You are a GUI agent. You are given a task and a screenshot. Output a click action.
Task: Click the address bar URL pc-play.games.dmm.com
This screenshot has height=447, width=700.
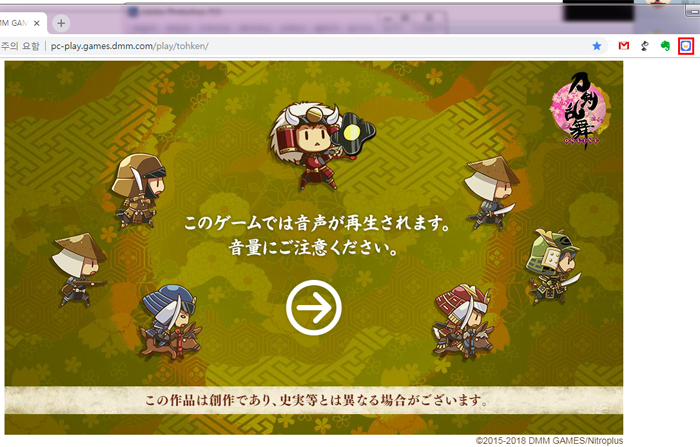[x=129, y=46]
